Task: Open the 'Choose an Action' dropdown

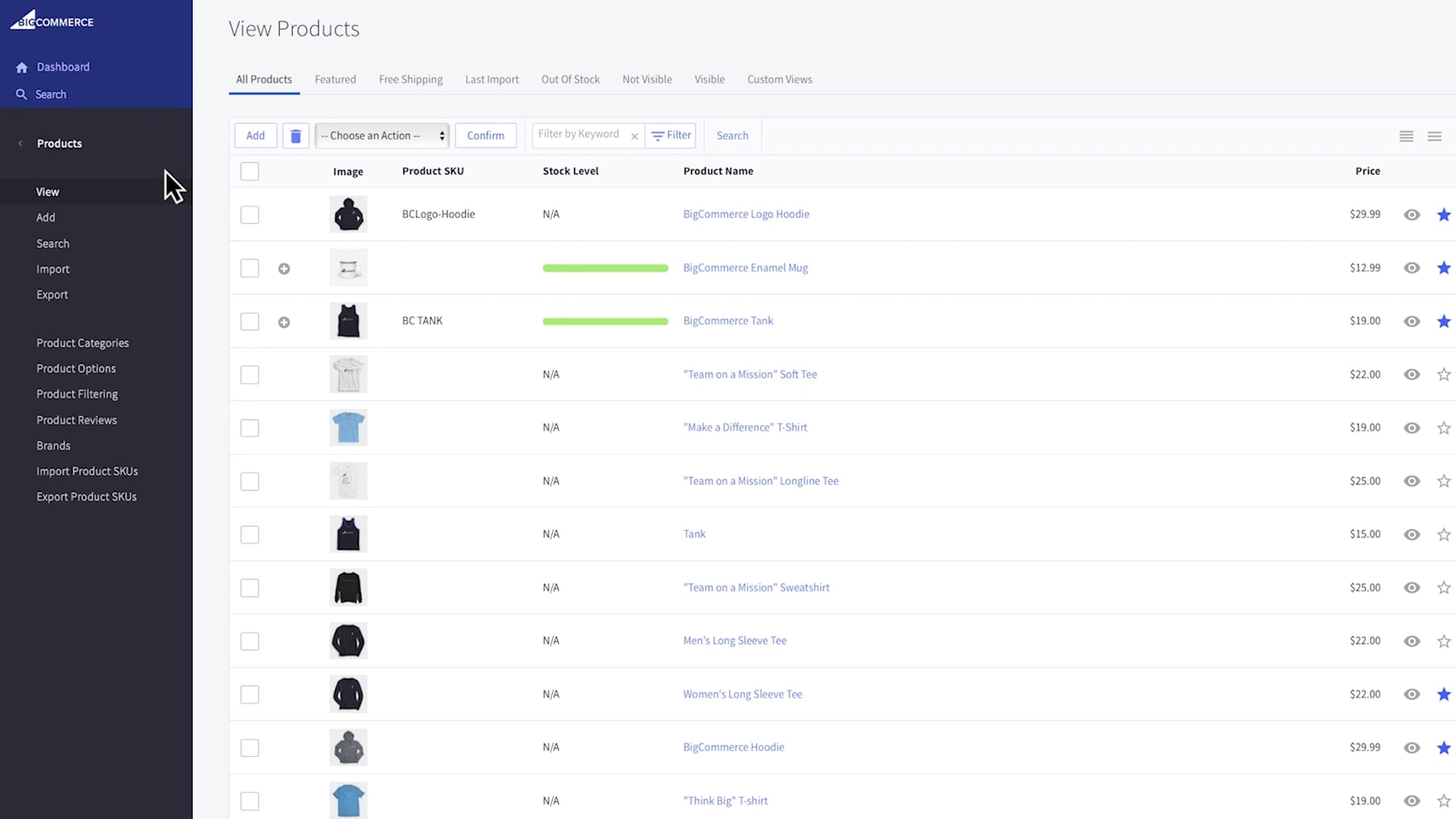Action: coord(381,135)
